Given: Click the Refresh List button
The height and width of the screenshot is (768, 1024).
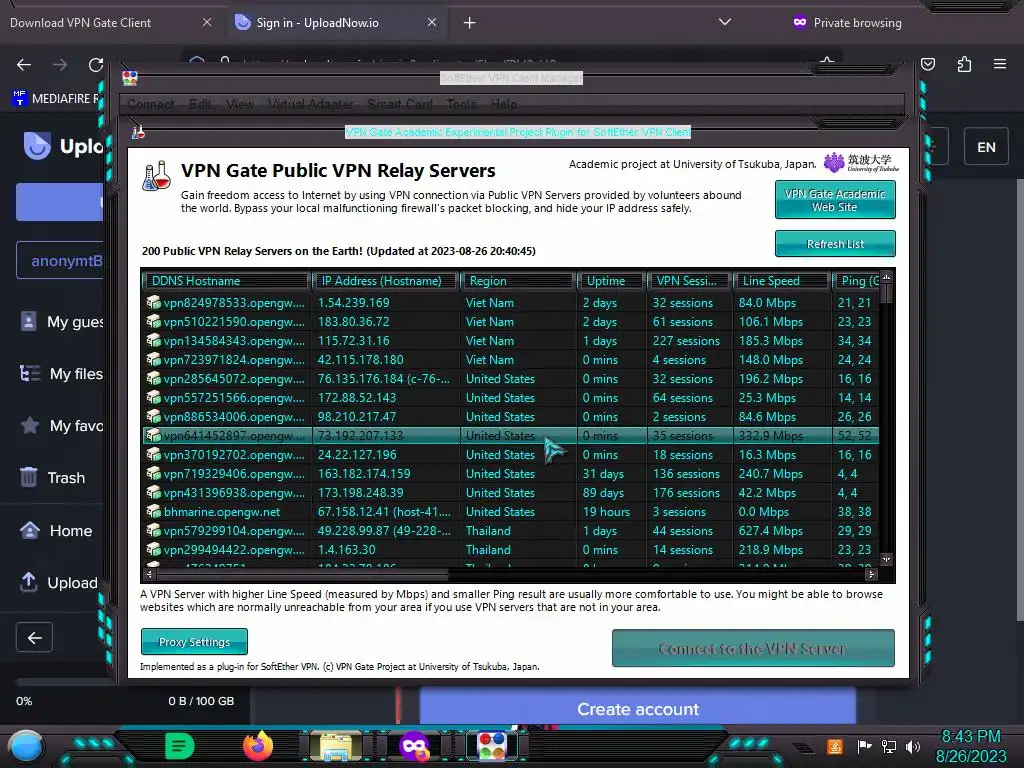Looking at the screenshot, I should click(835, 244).
